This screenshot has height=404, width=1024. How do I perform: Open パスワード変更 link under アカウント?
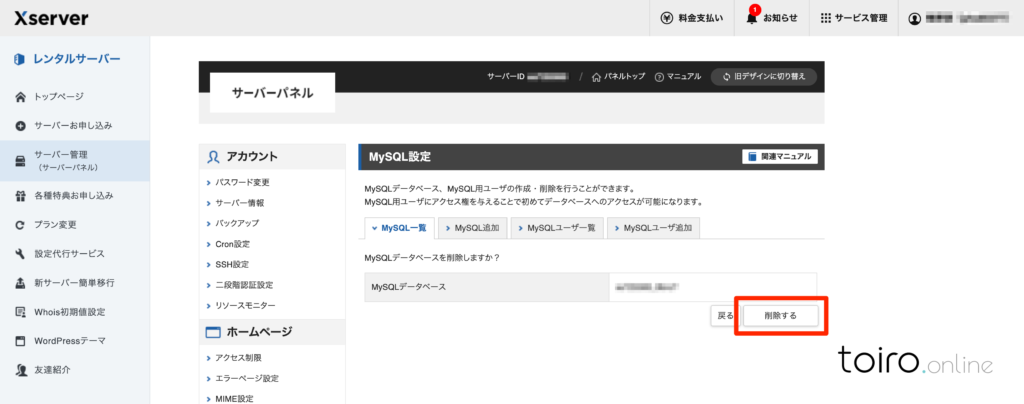click(x=242, y=183)
